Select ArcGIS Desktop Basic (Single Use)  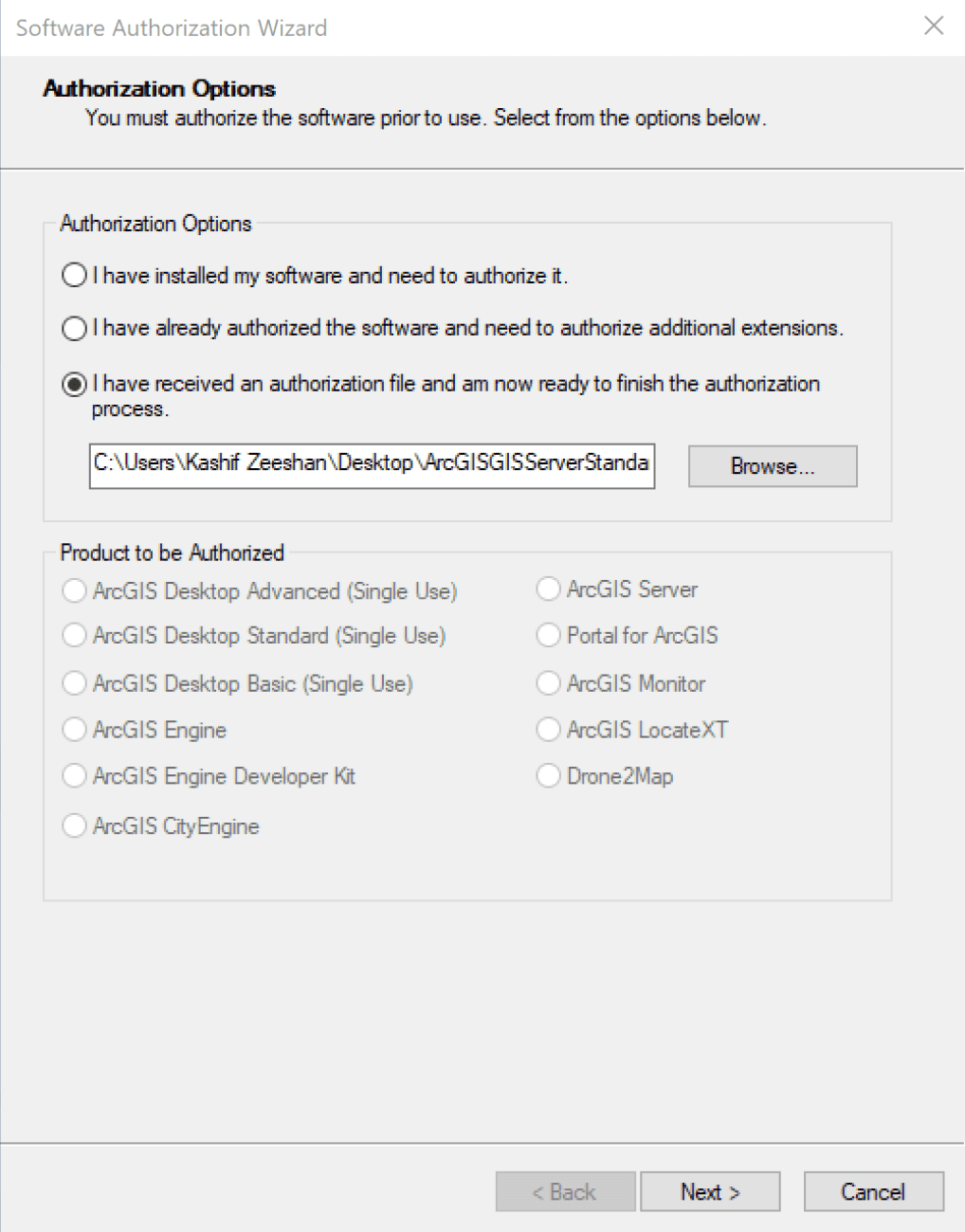point(74,683)
